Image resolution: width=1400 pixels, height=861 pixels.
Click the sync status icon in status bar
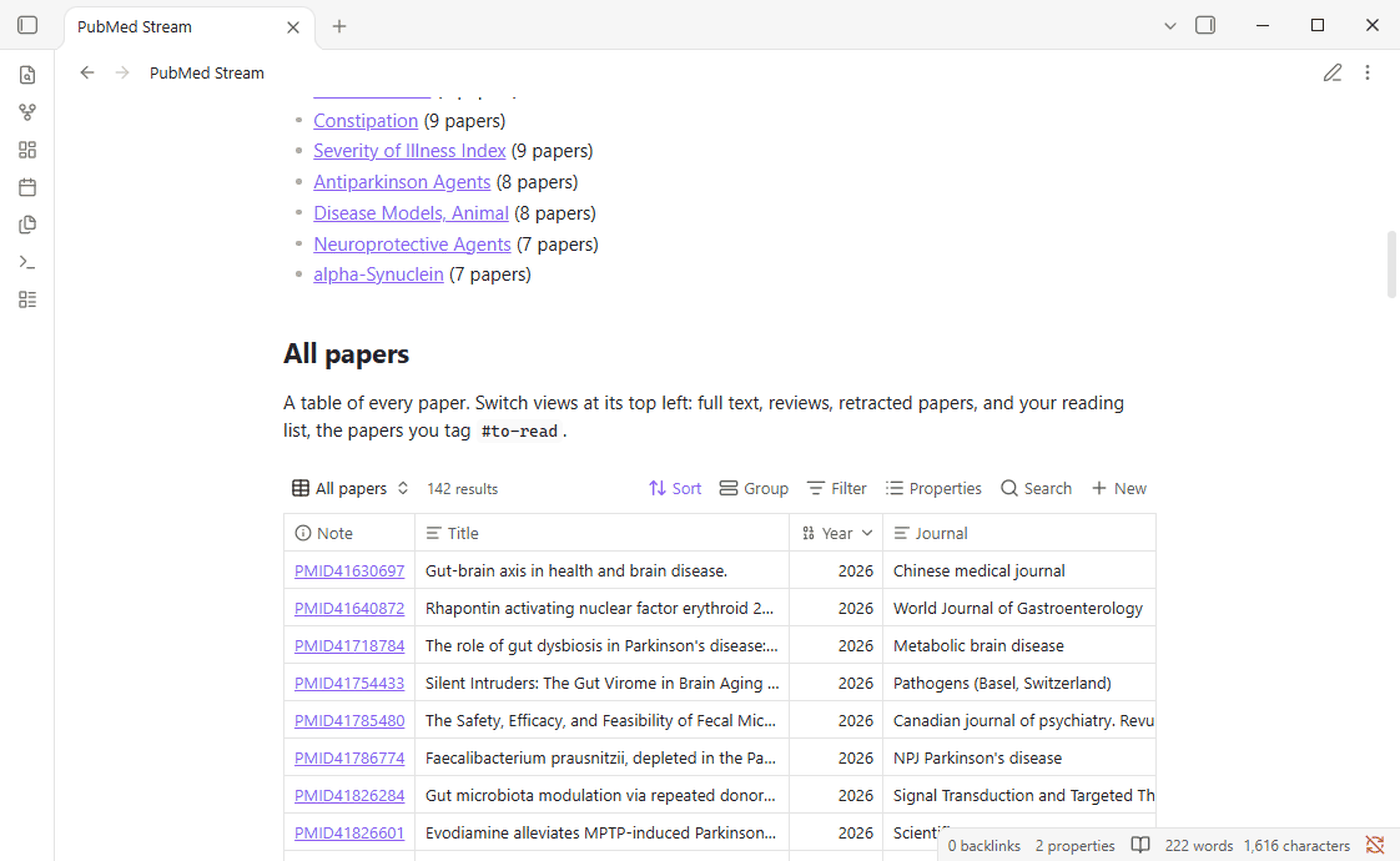pos(1375,846)
